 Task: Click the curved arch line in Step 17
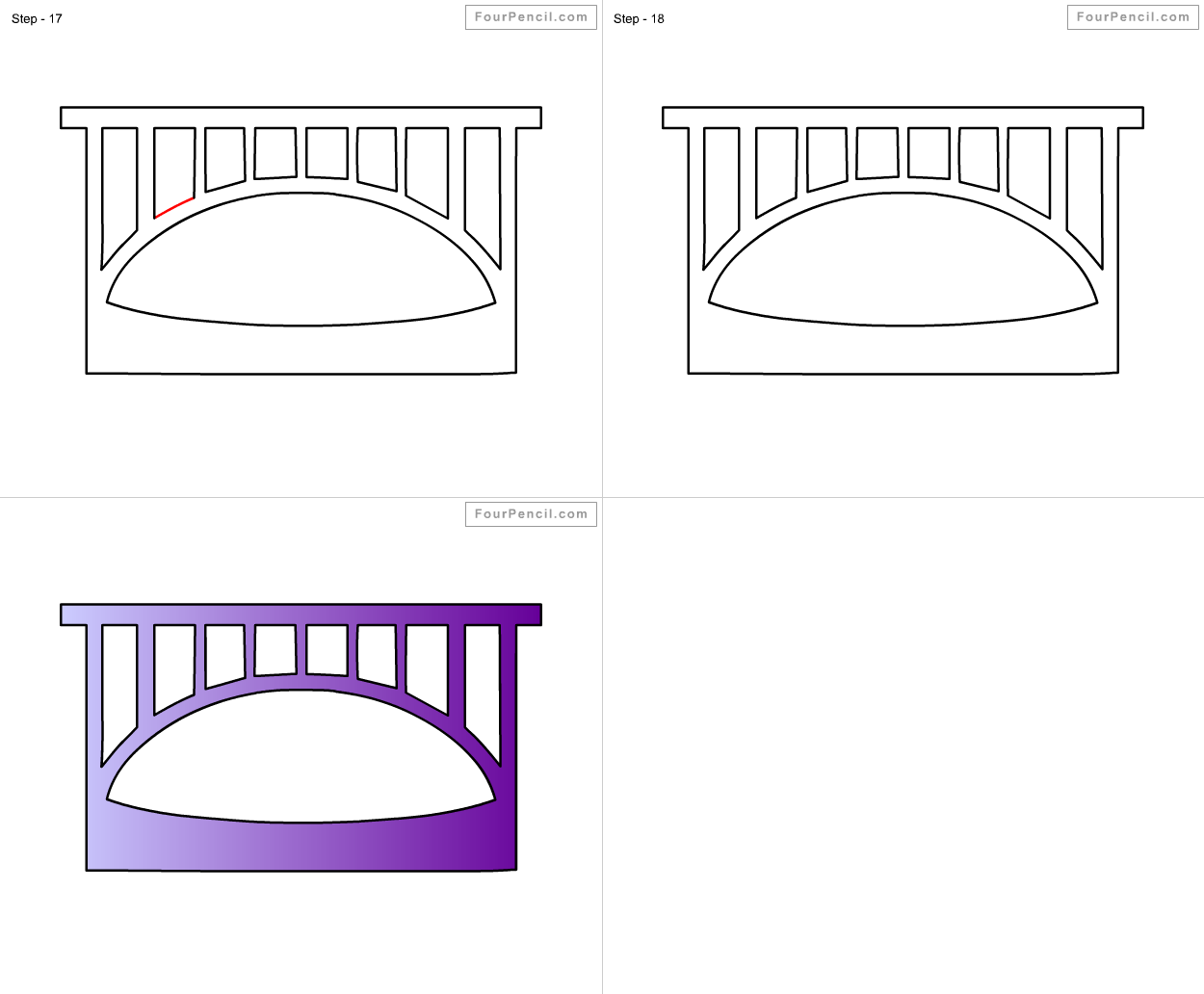pos(299,196)
